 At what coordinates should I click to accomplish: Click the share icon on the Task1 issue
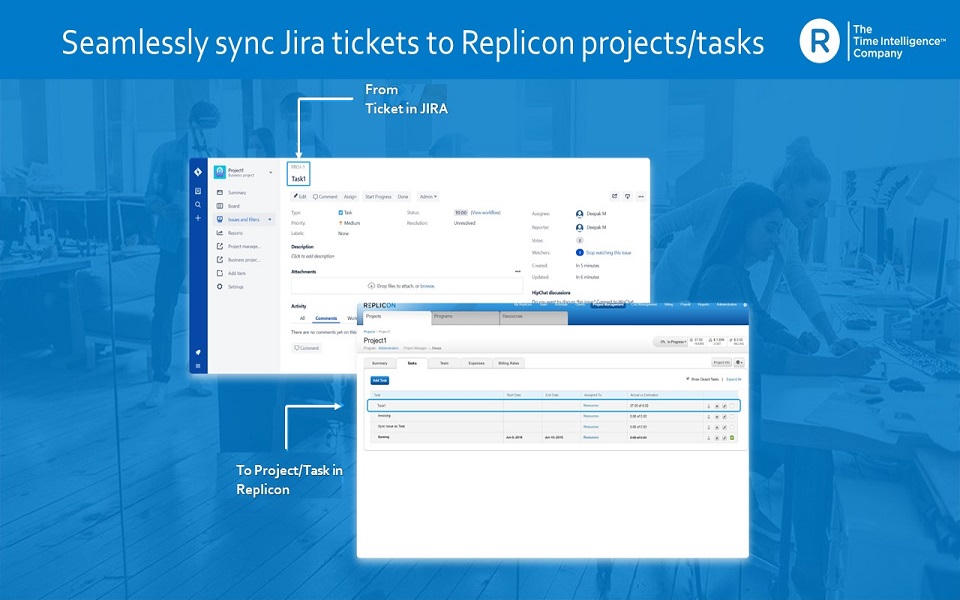pos(614,197)
